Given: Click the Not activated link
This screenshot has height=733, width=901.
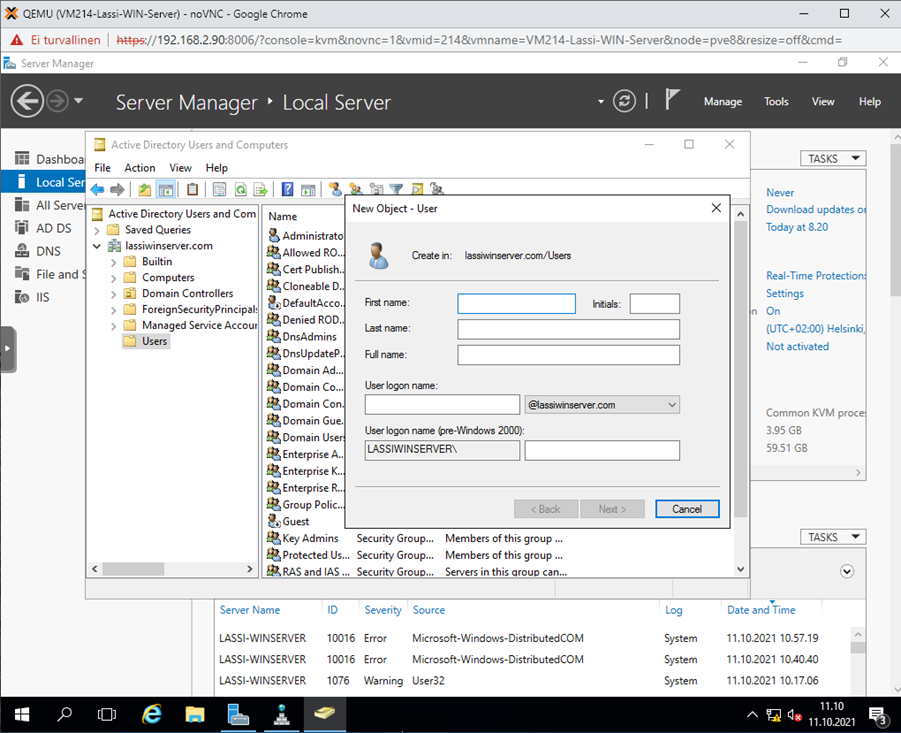Looking at the screenshot, I should 797,346.
